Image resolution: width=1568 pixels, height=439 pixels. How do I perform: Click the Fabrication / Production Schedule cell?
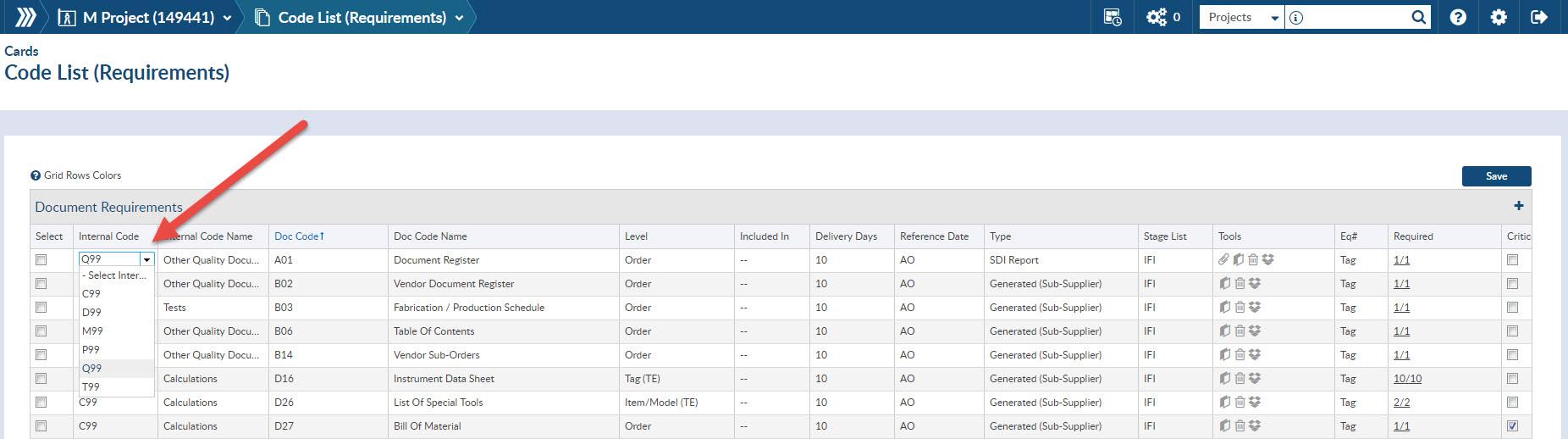tap(469, 308)
